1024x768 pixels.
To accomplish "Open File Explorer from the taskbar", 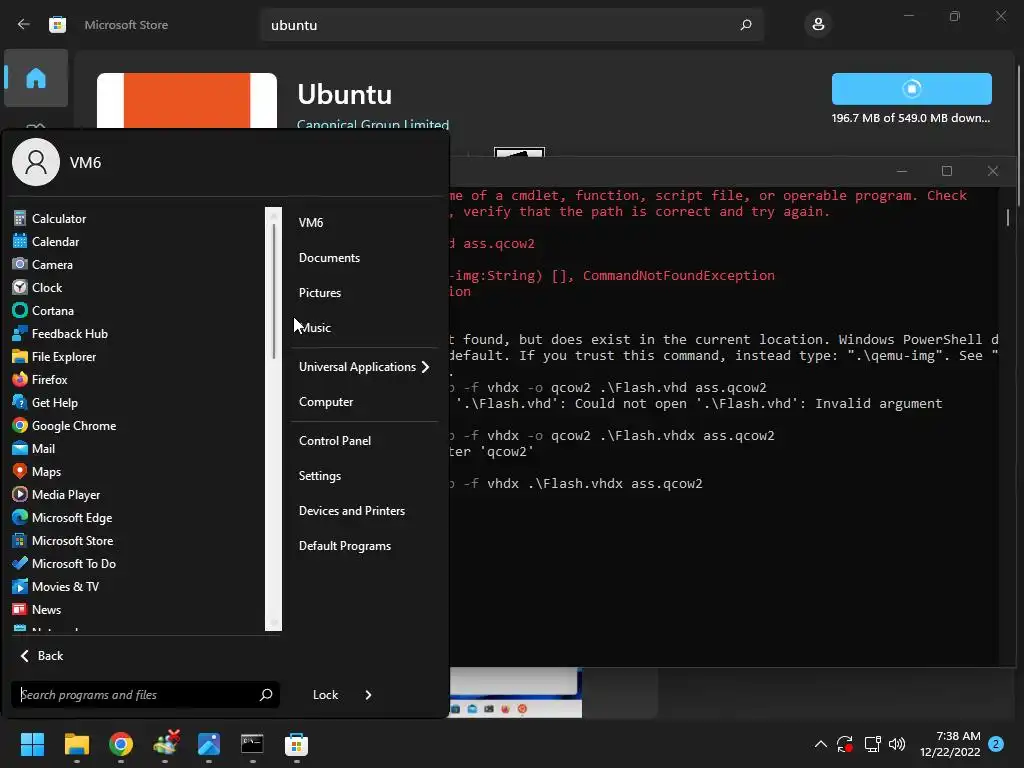I will point(76,744).
